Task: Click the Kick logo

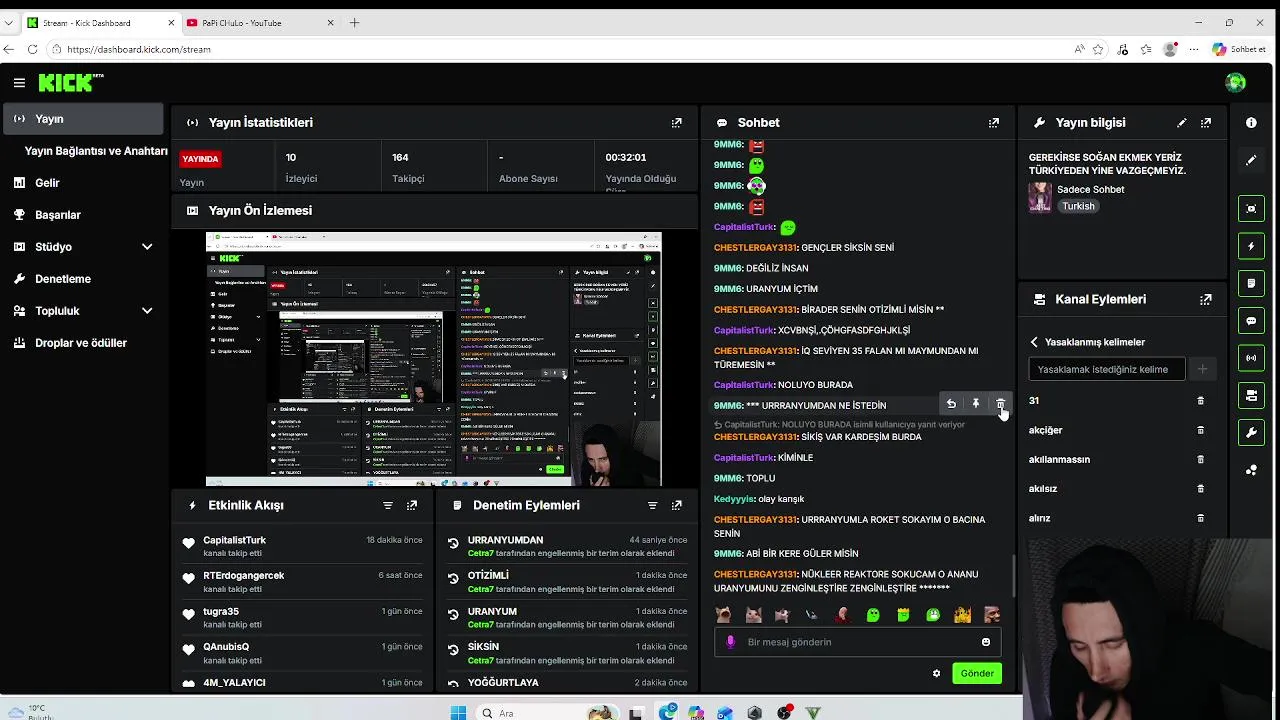Action: pos(70,83)
